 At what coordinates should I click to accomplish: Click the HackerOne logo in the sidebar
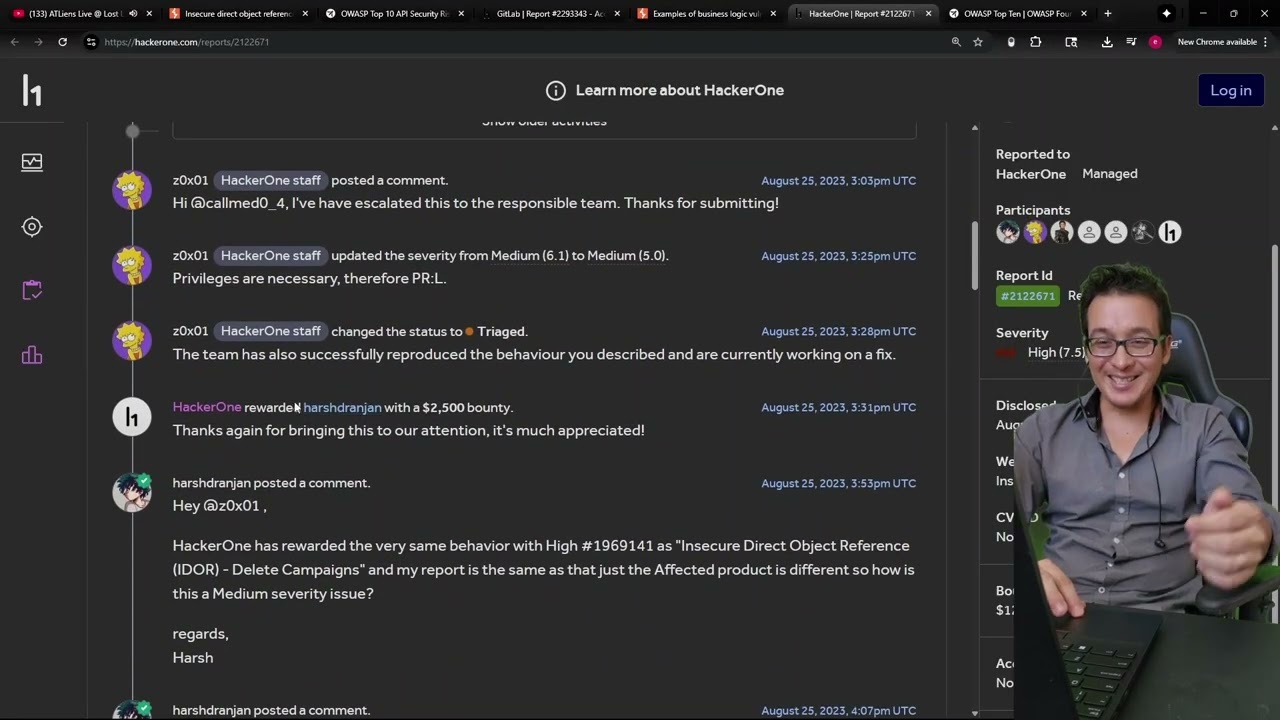32,91
